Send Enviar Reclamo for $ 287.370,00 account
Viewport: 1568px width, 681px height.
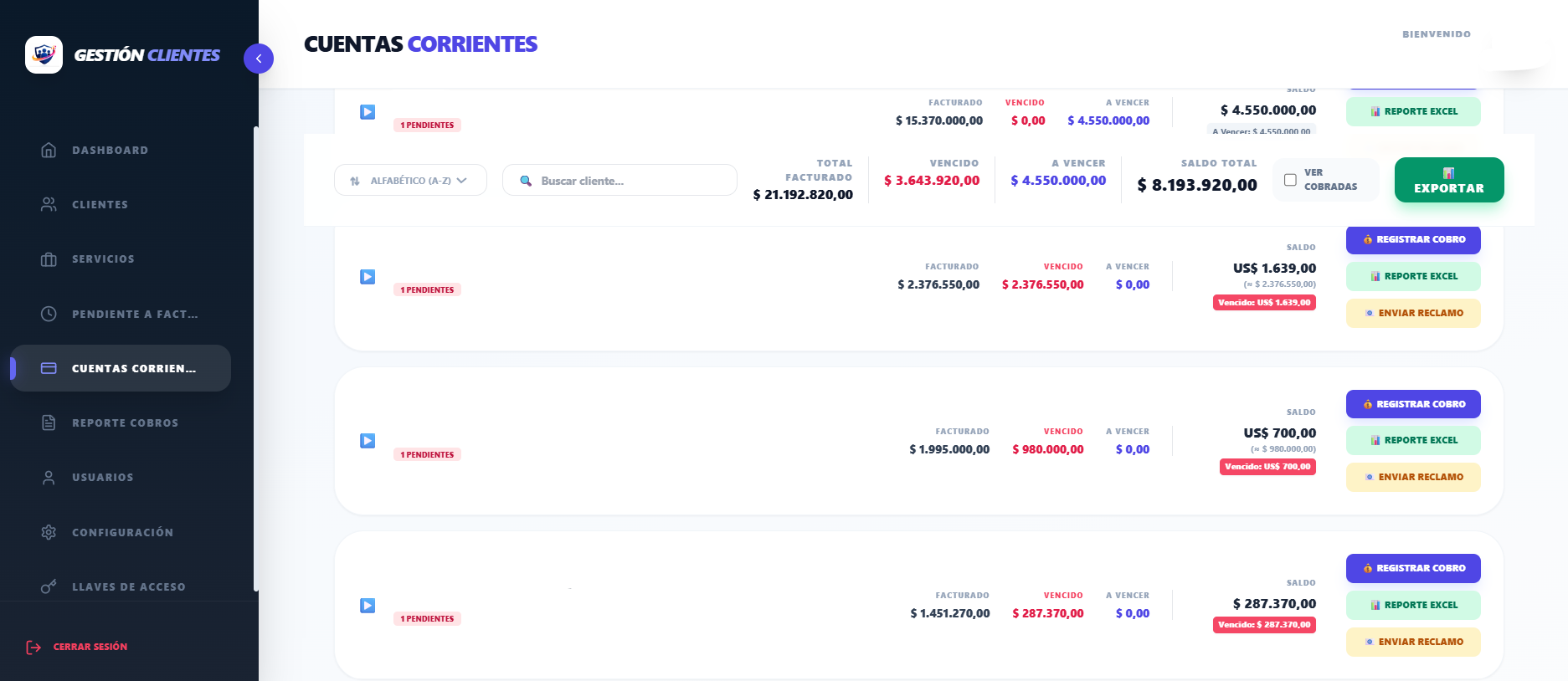1412,642
